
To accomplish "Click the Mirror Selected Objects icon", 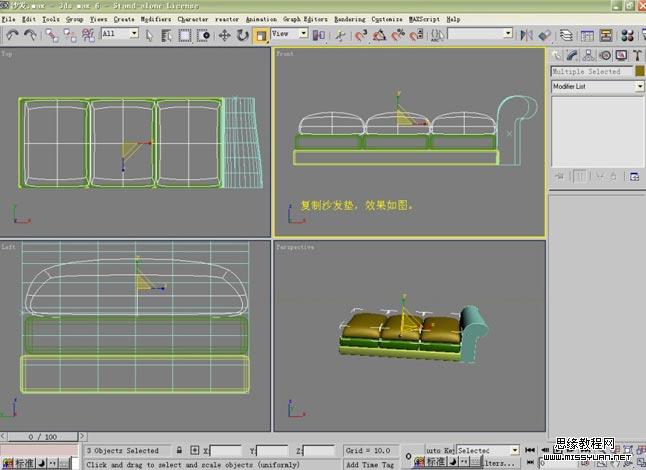I will point(527,36).
